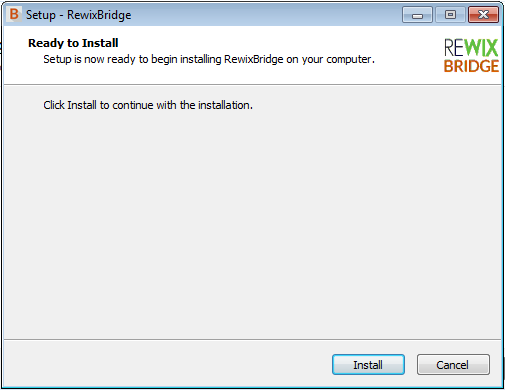Click the "Setup is now ready" description sentence
Screen dimensions: 505x390
point(209,59)
